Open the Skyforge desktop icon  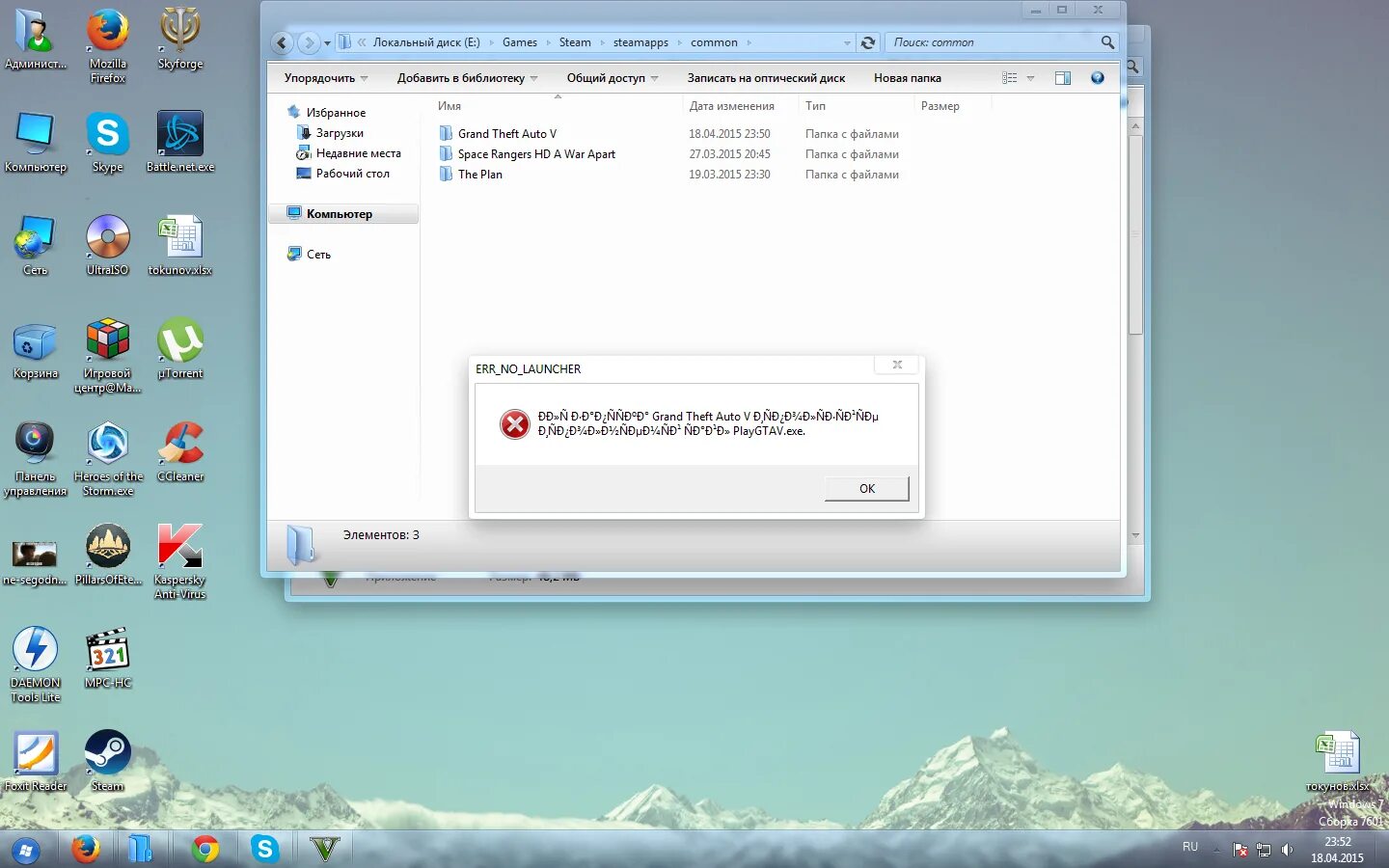pyautogui.click(x=179, y=40)
